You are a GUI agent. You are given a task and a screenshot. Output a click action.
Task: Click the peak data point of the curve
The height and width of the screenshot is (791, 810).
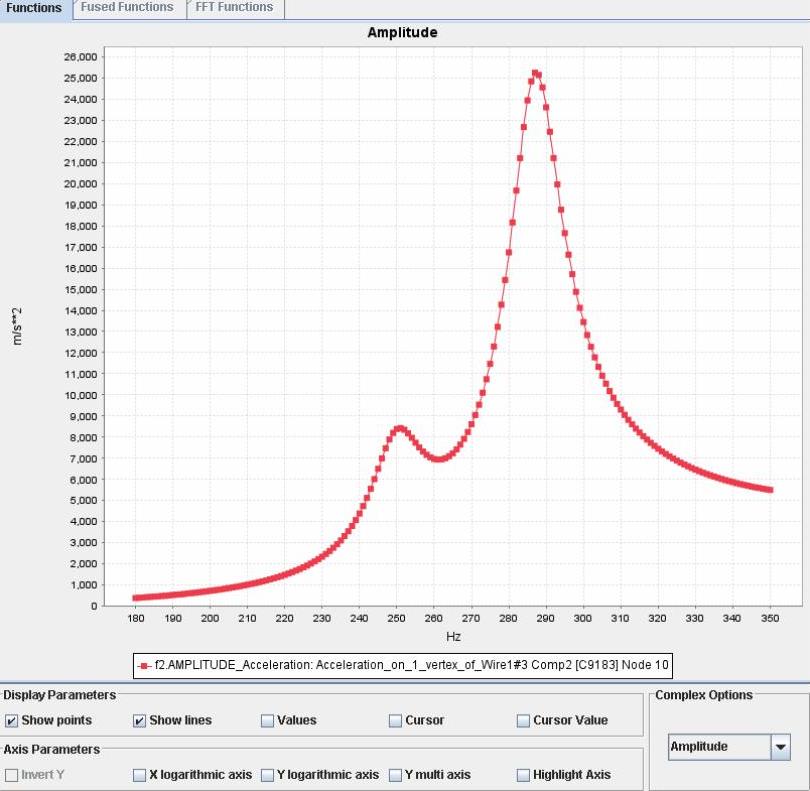coord(535,73)
